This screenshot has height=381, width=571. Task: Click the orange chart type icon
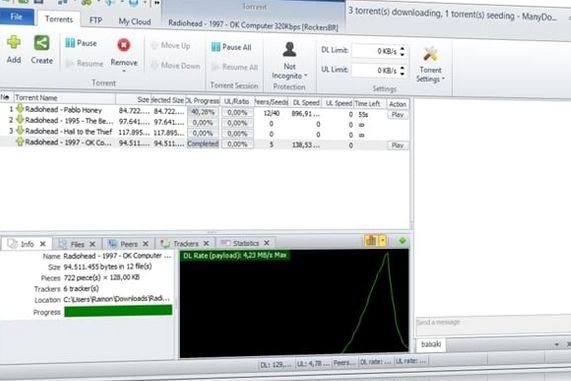click(x=371, y=240)
